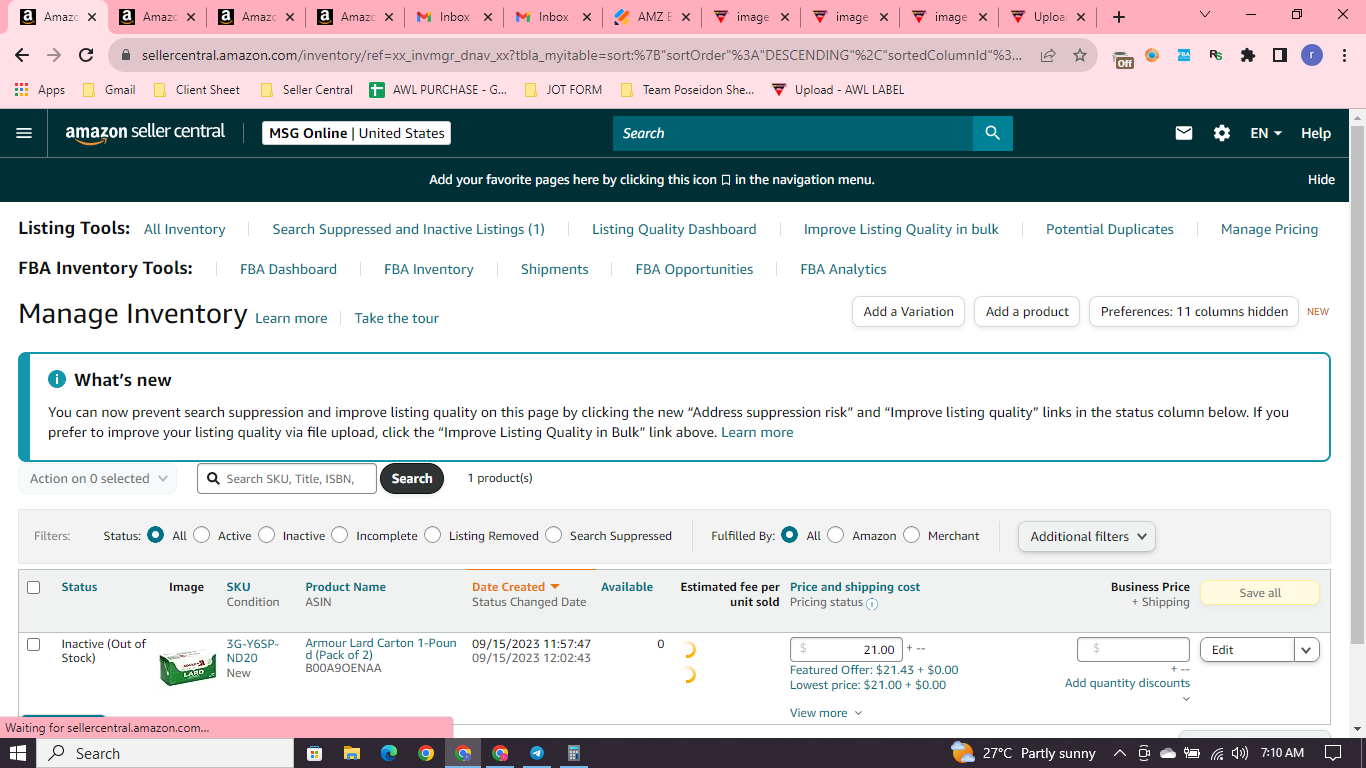
Task: Click the pricing status info icon
Action: tap(872, 604)
